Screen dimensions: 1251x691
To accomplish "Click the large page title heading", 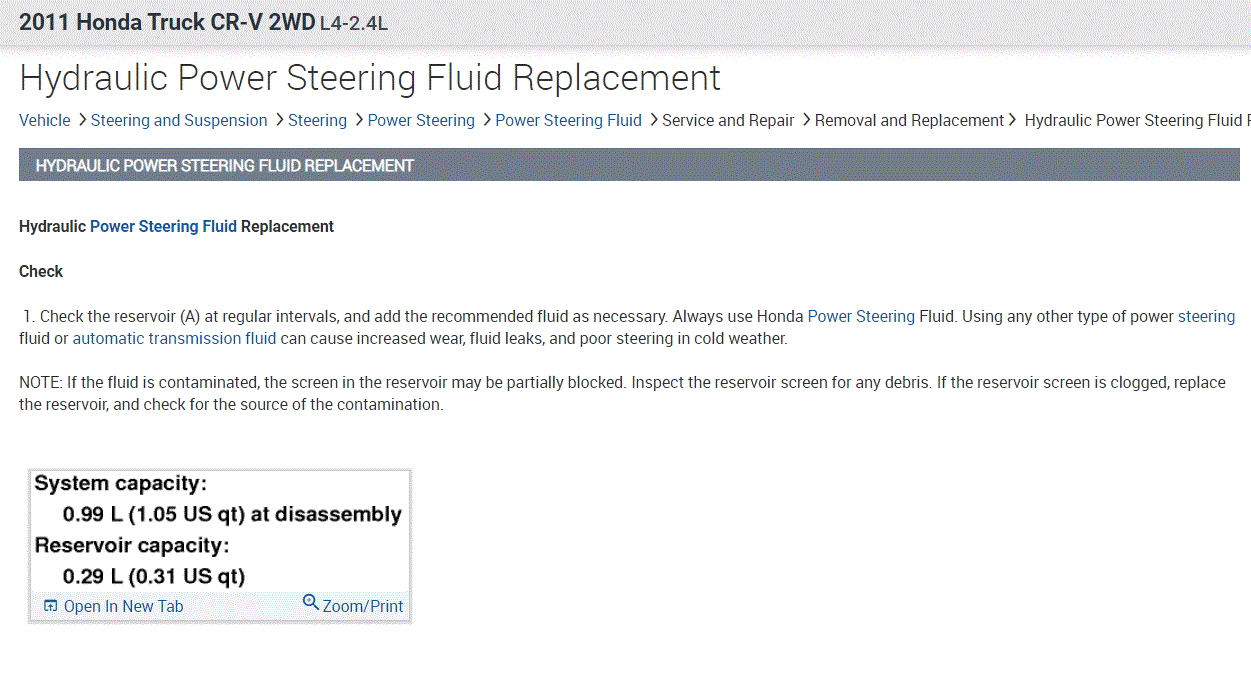I will [x=370, y=78].
